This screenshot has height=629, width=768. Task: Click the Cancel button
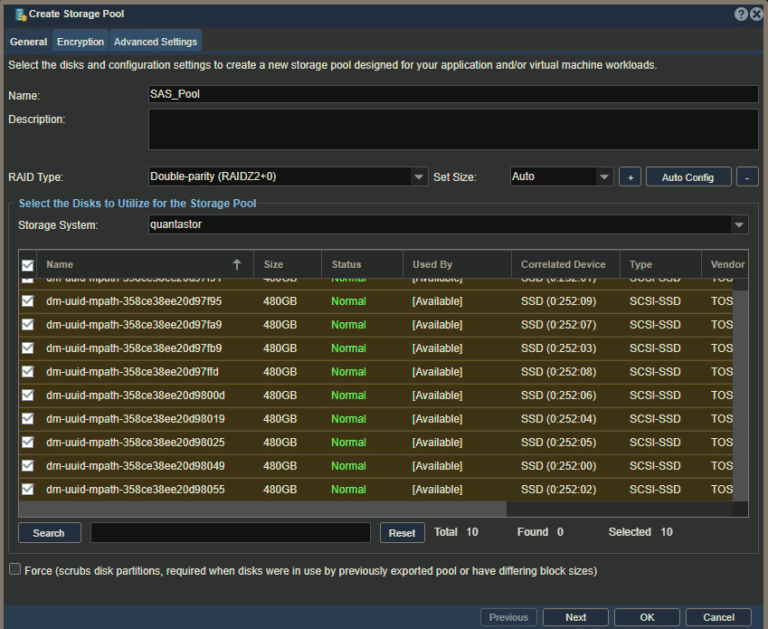(x=719, y=617)
